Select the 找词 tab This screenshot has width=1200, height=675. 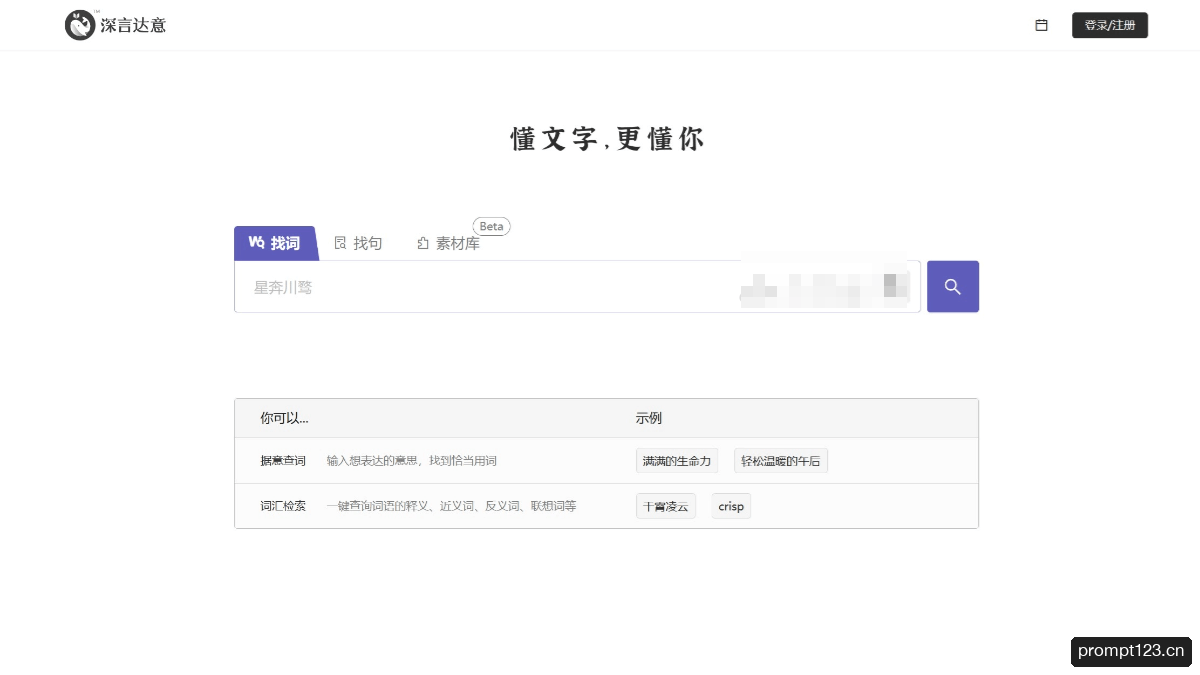[x=275, y=243]
